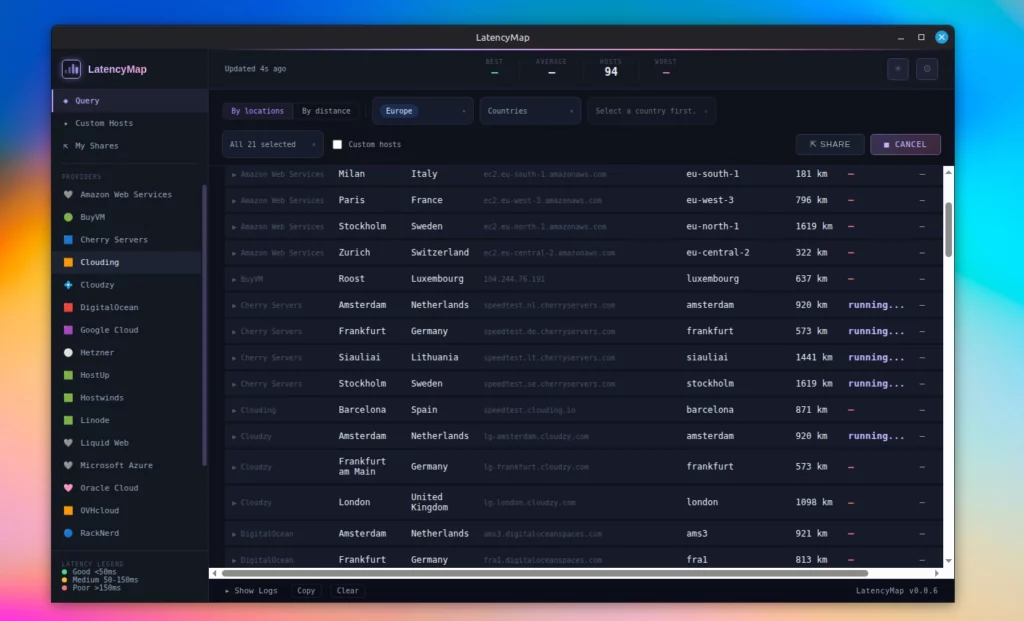Click the Frankfurt am Main city cell

[362, 466]
